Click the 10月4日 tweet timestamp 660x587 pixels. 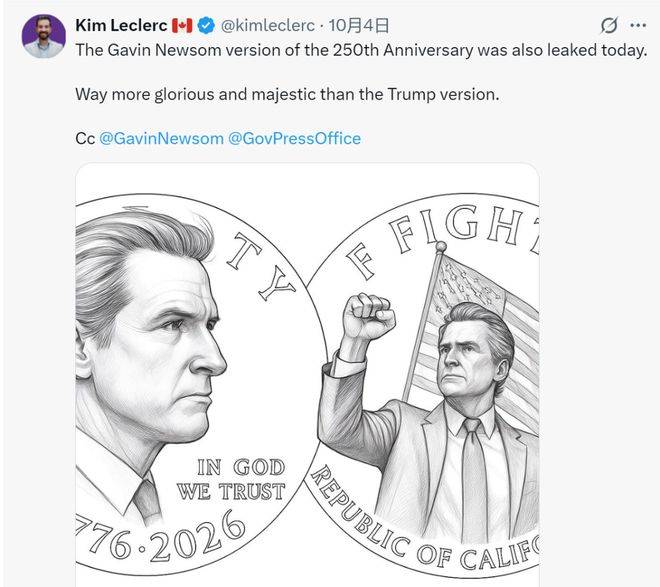360,24
